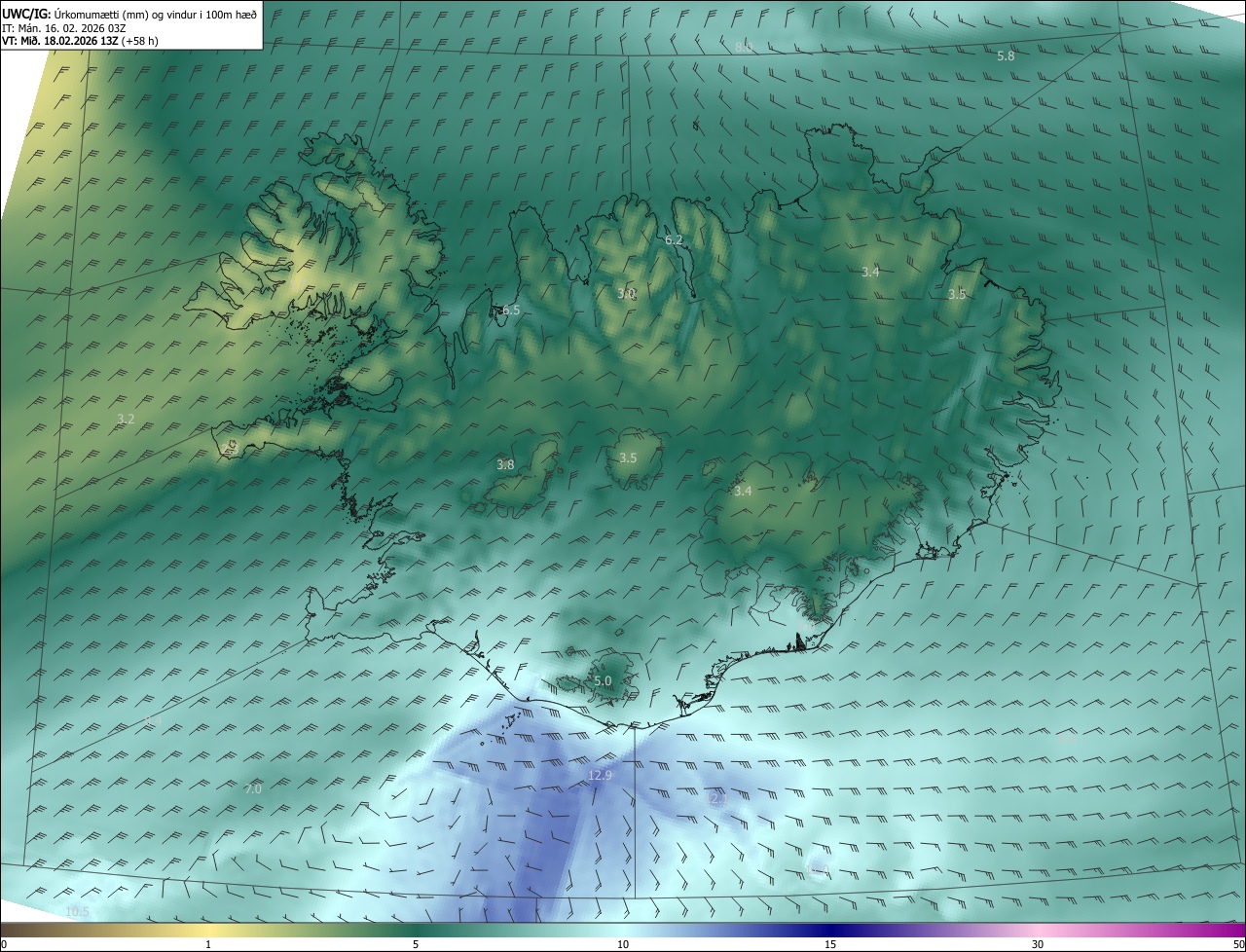The image size is (1246, 952).
Task: Click the 0 tick label on color scale
Action: point(3,945)
